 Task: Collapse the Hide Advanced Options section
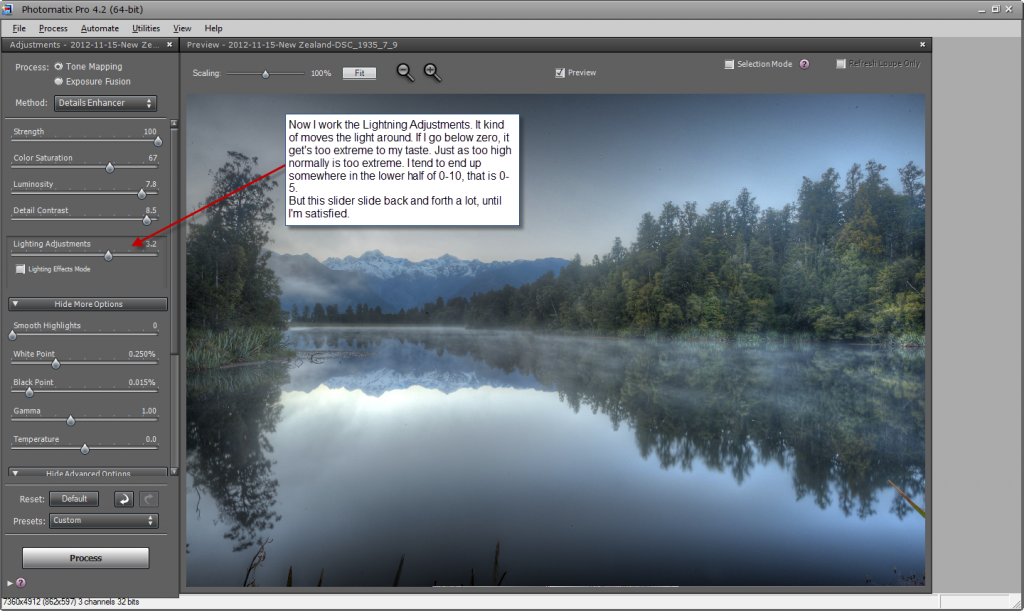88,473
